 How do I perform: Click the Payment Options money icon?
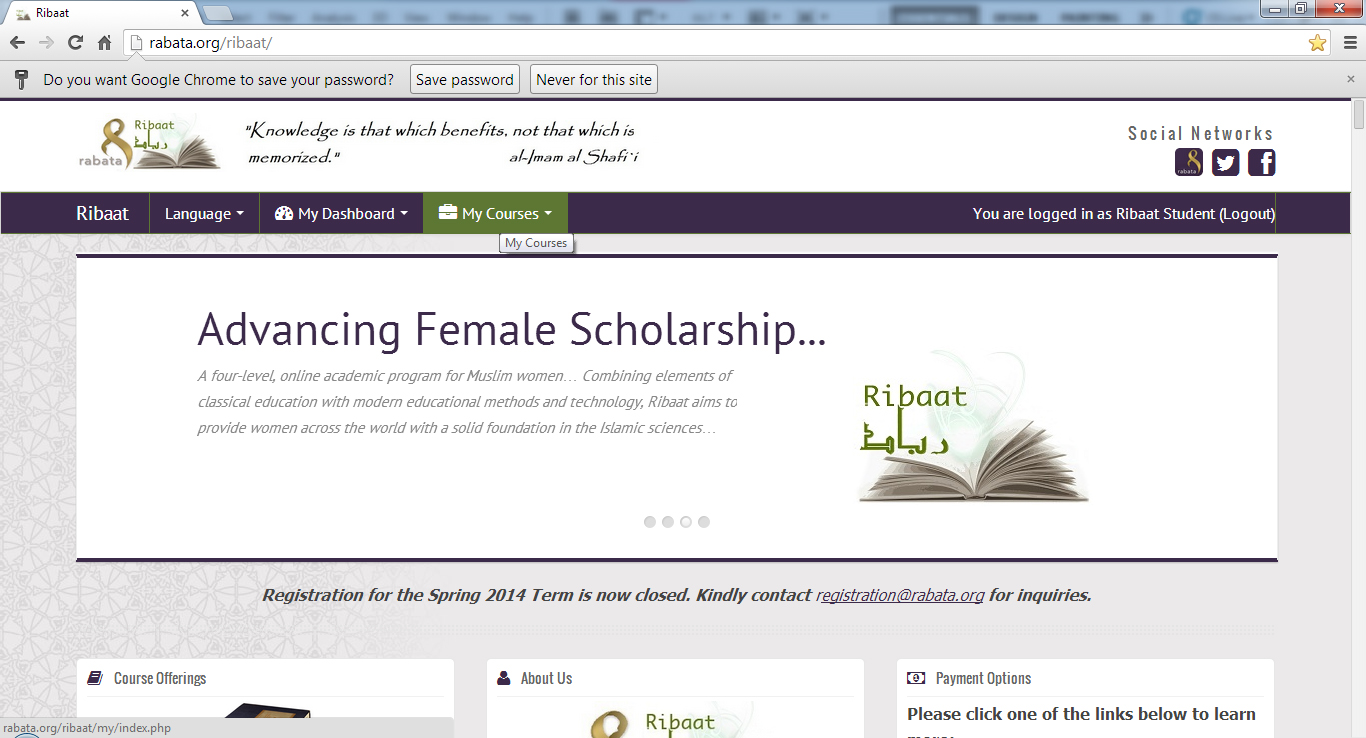pyautogui.click(x=916, y=678)
